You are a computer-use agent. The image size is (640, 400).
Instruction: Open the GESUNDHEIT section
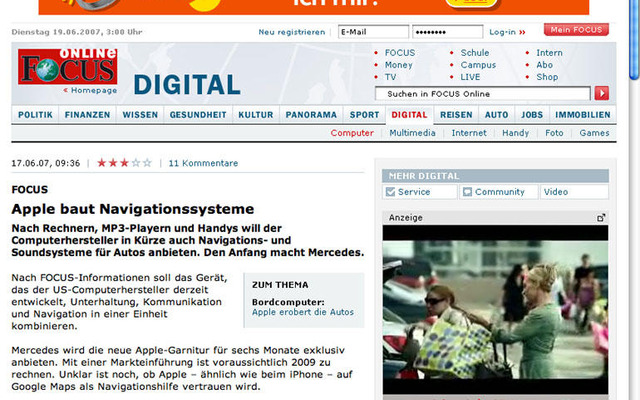point(198,115)
